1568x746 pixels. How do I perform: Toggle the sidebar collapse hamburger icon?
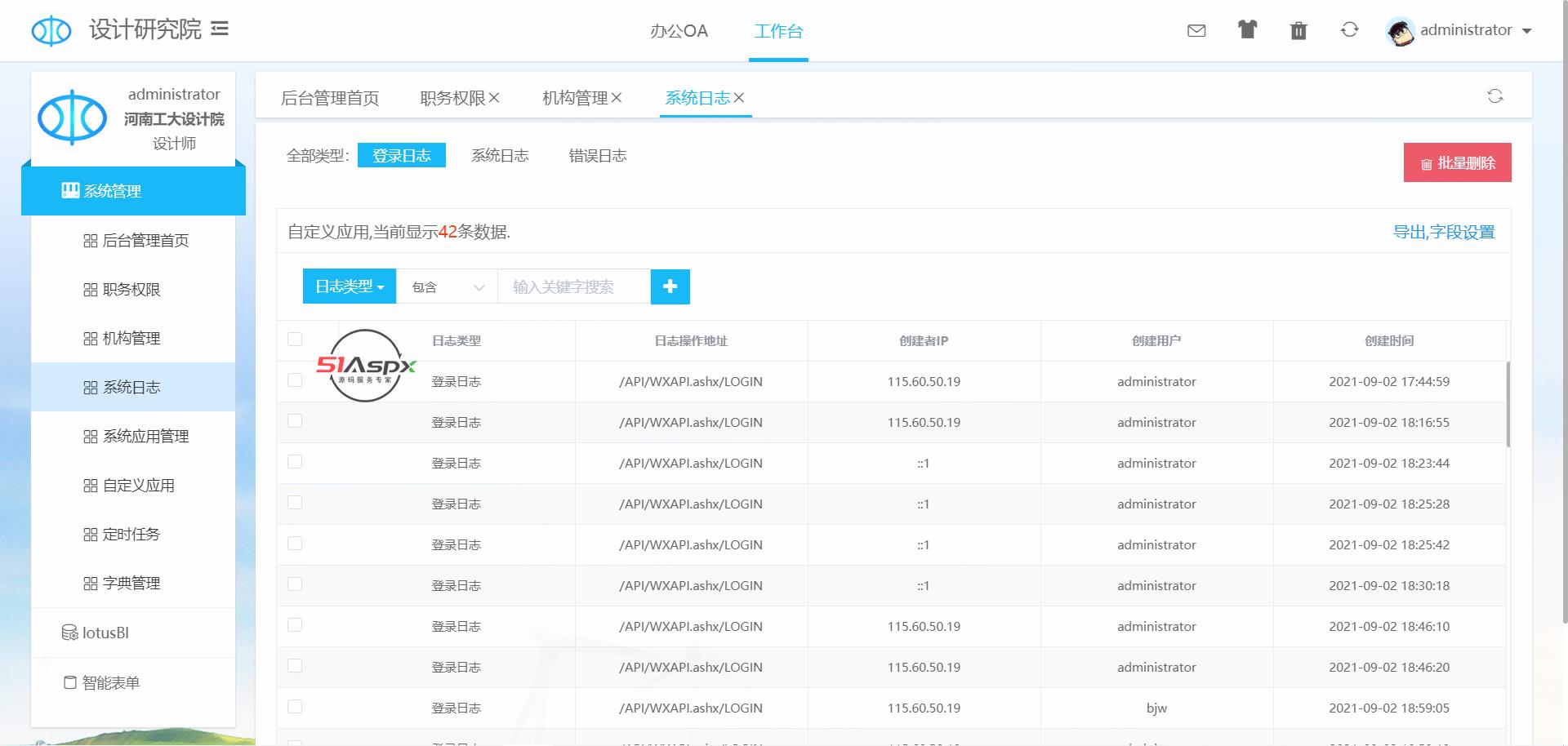(x=220, y=29)
